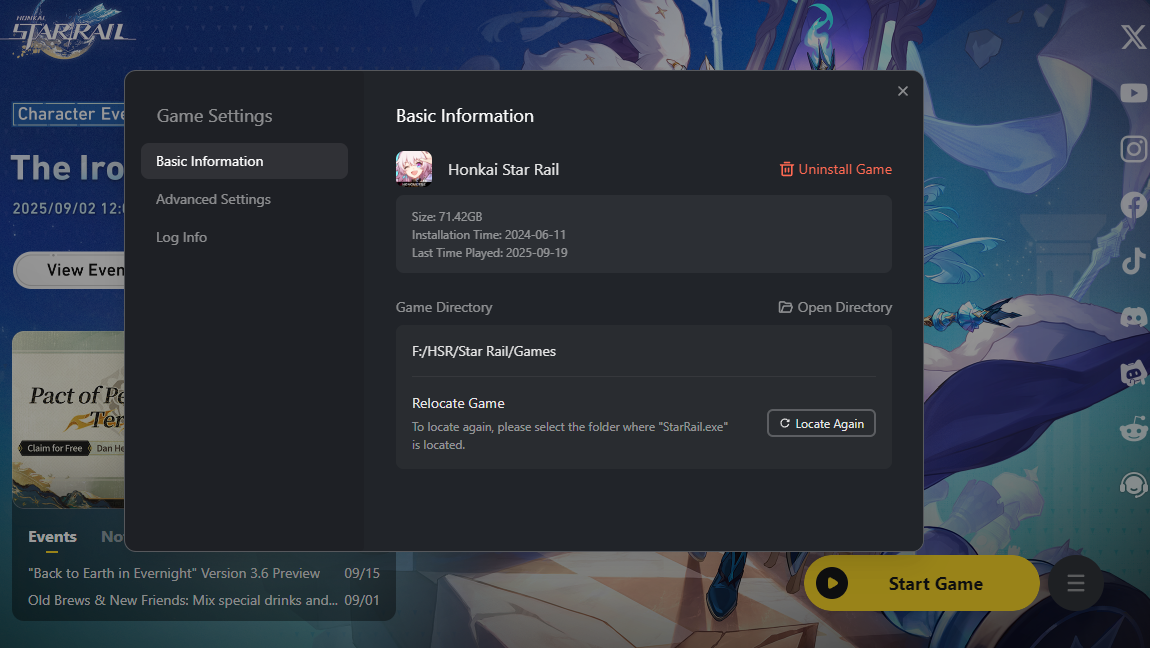
Task: Open the Log Info section
Action: click(x=181, y=238)
